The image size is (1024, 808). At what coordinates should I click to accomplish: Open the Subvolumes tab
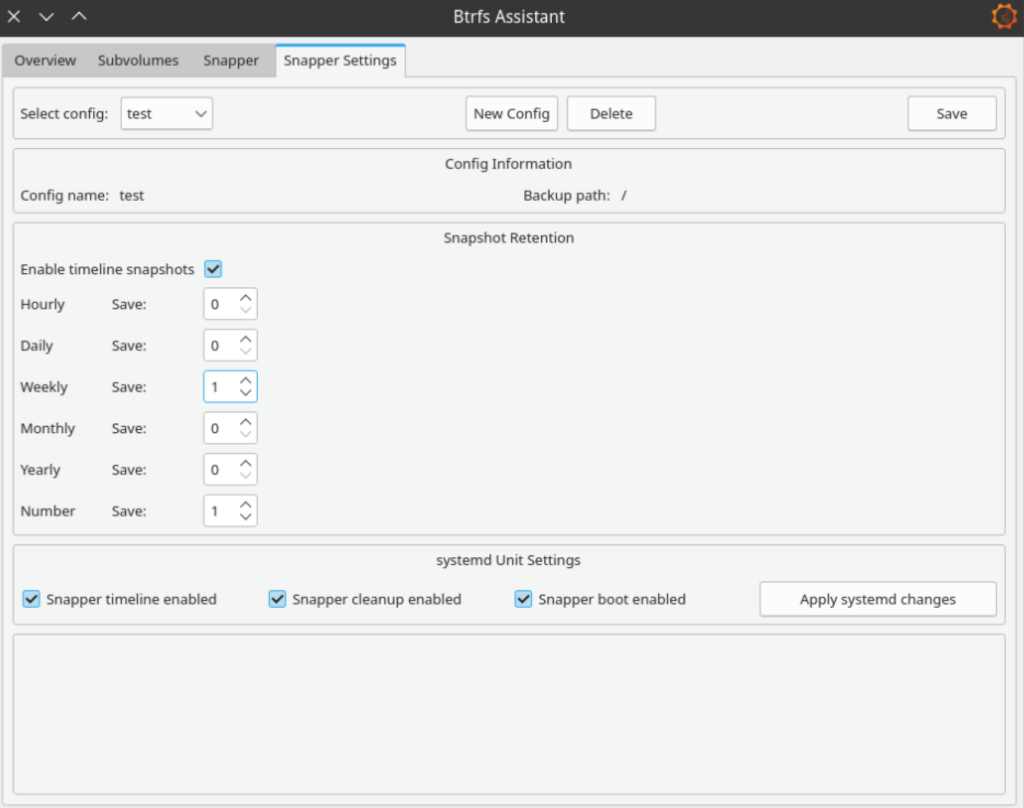138,61
